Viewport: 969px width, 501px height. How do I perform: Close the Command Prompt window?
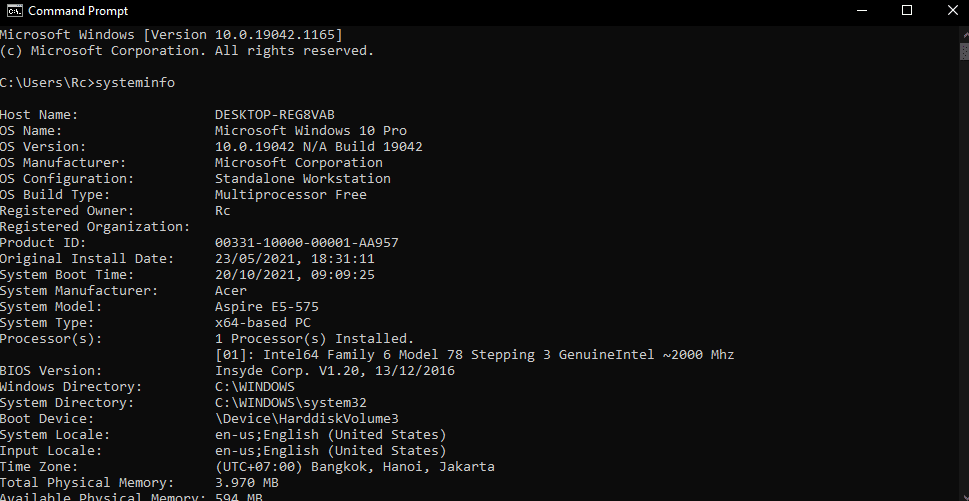click(x=952, y=11)
